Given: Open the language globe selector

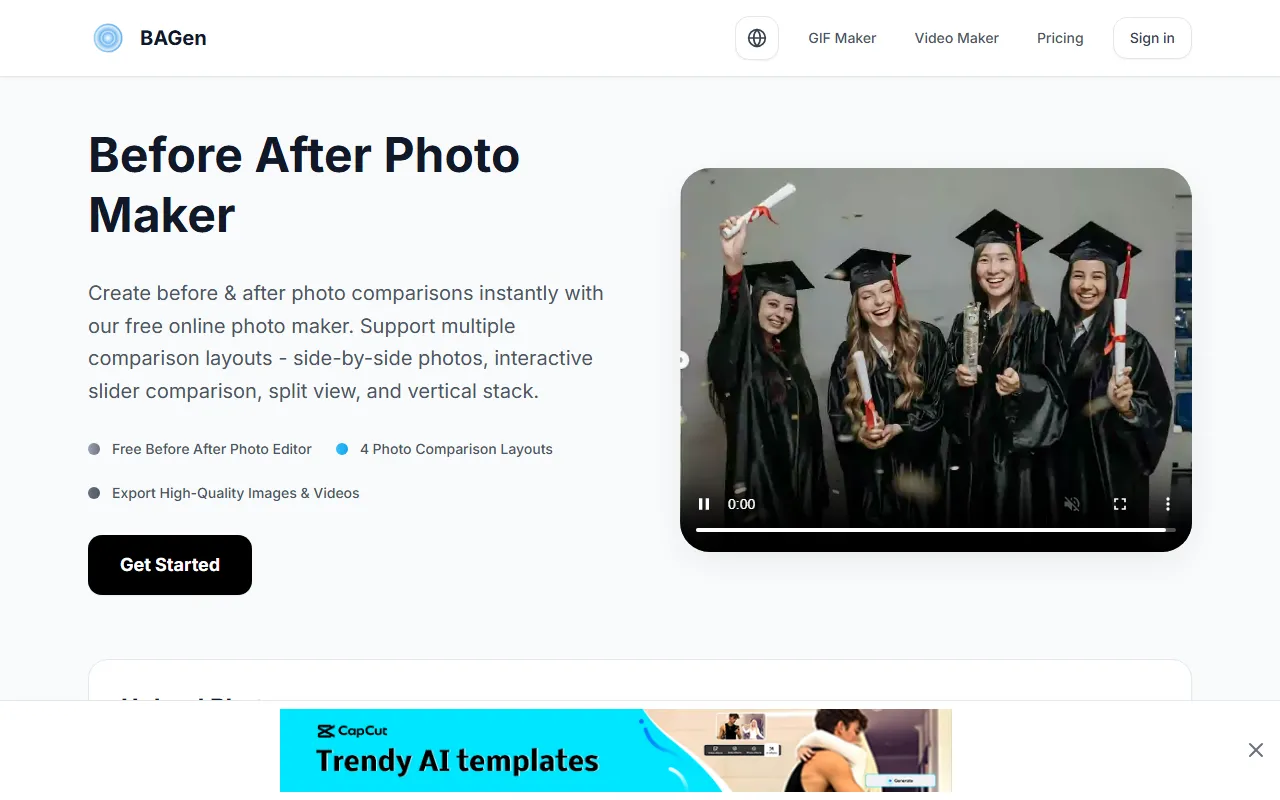Looking at the screenshot, I should pyautogui.click(x=757, y=38).
